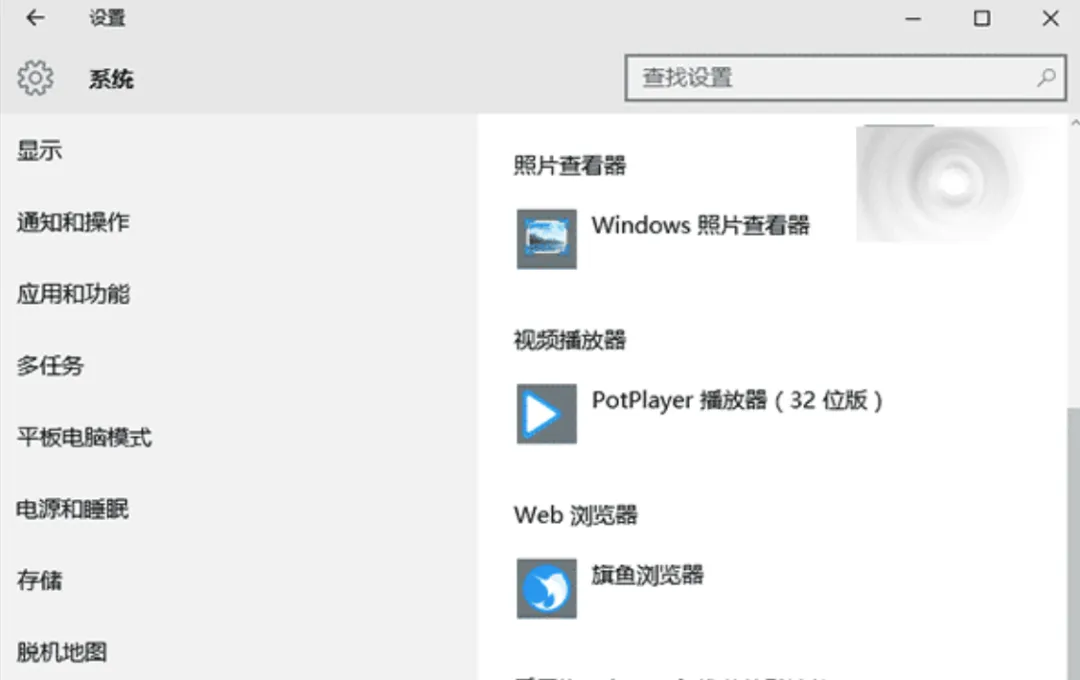
Task: Open the 设置 app title icon area
Action: click(107, 18)
